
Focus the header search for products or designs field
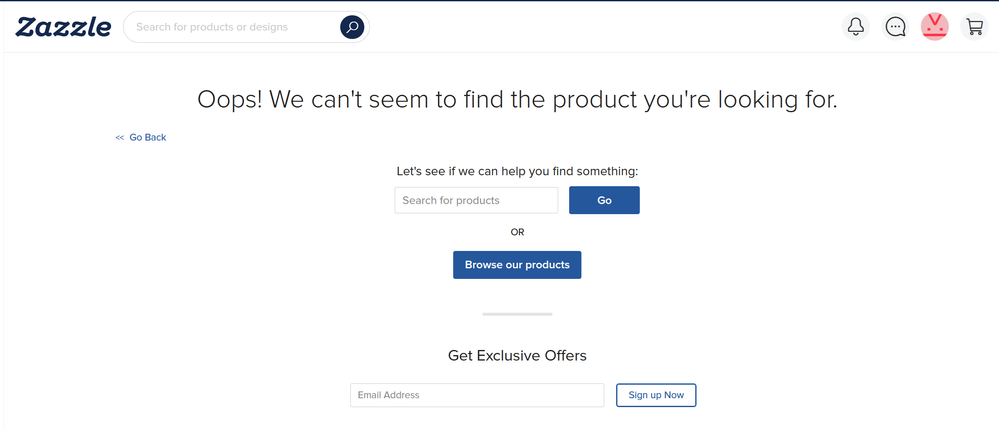(x=236, y=27)
